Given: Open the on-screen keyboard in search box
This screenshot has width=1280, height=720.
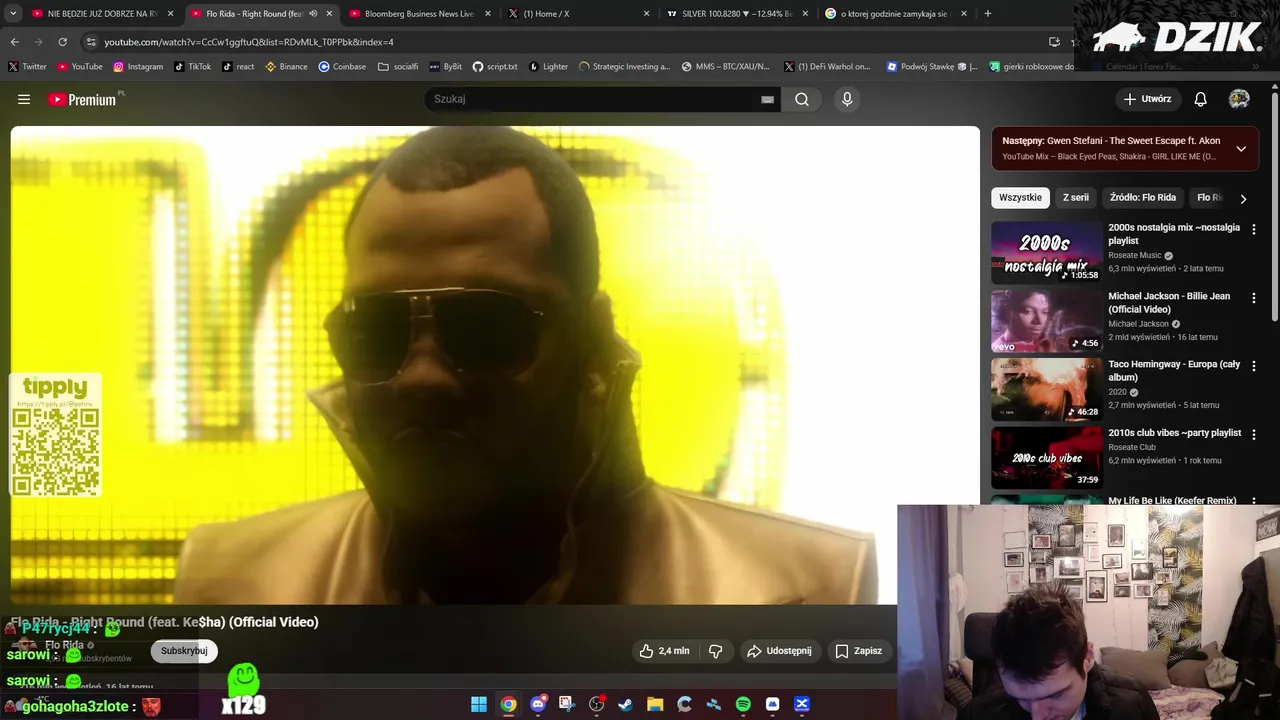Looking at the screenshot, I should 767,99.
